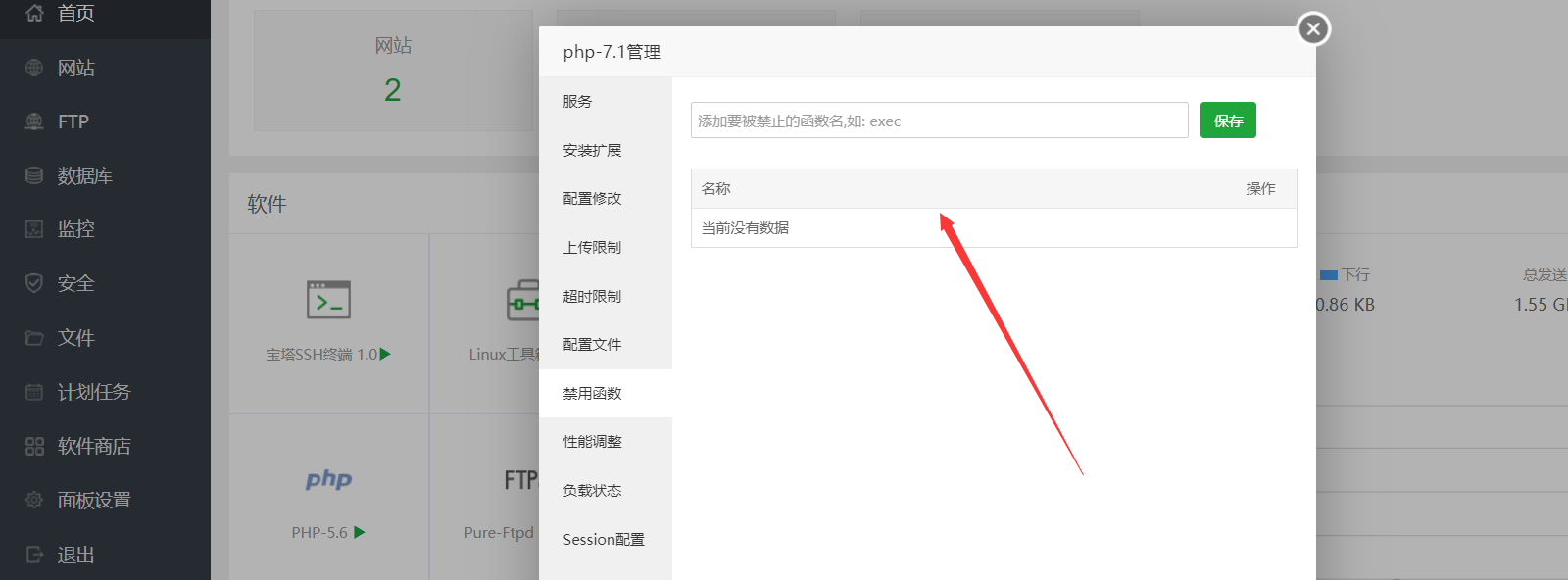Click the folder icon beside 文件
Screen dimensions: 1568x580
pos(34,338)
